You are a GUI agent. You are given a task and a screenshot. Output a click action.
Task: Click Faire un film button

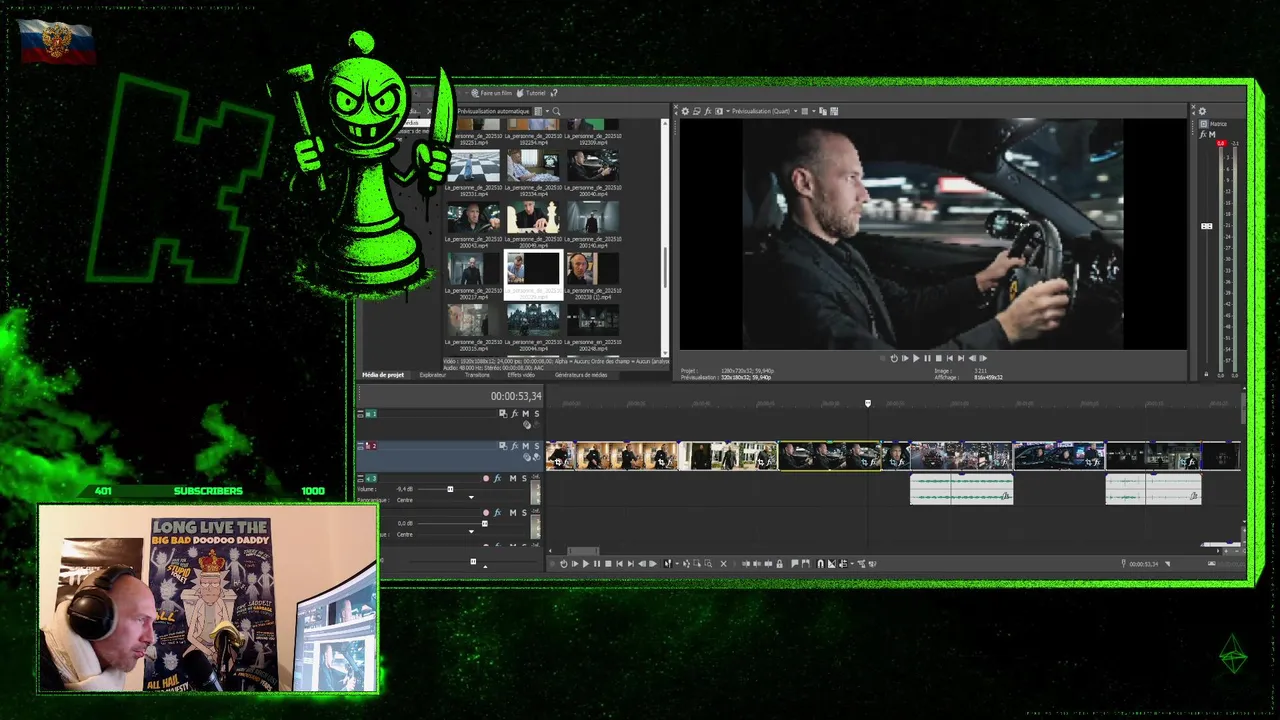tap(491, 93)
